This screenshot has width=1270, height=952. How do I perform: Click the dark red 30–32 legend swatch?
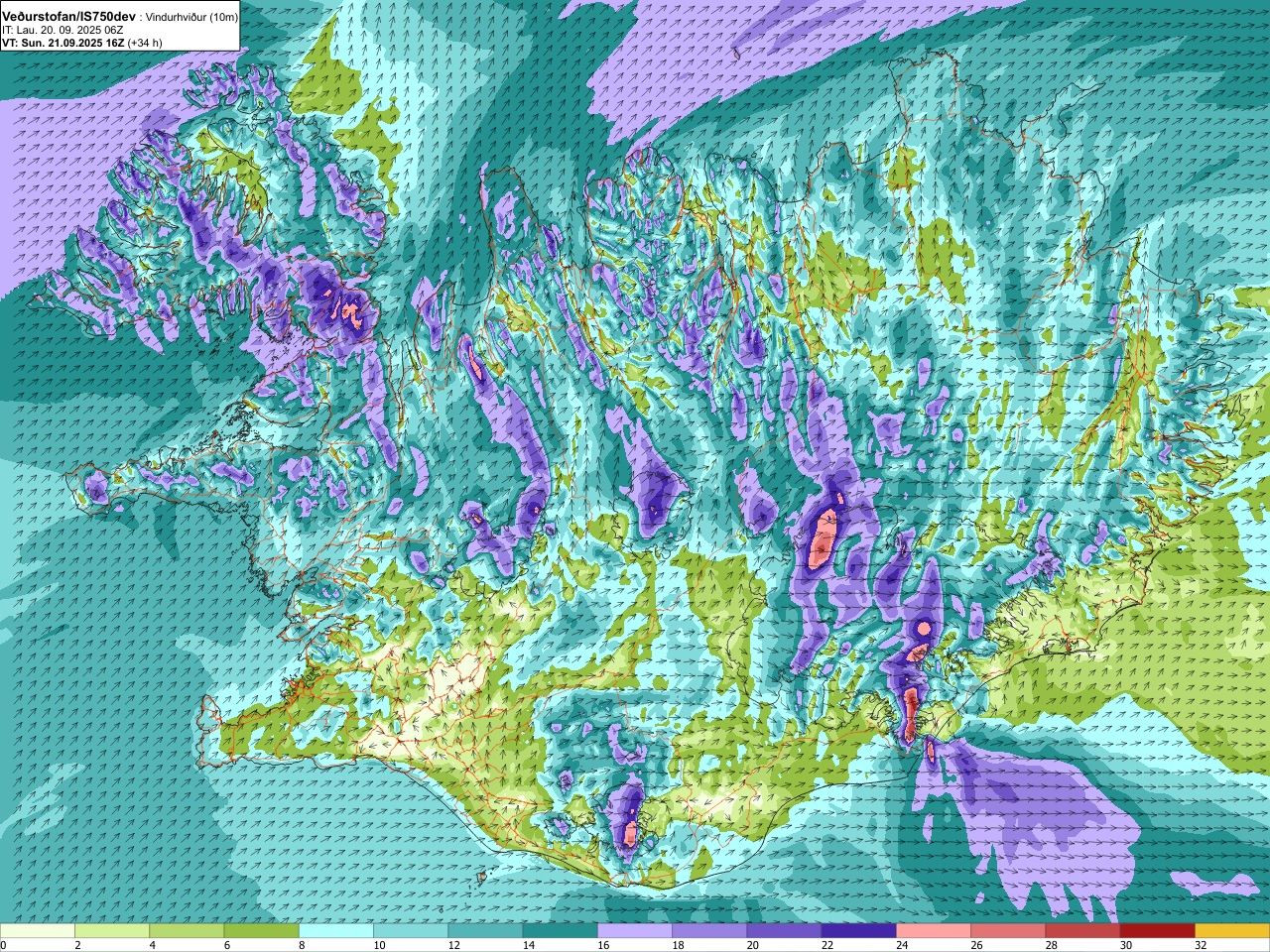click(x=1158, y=931)
